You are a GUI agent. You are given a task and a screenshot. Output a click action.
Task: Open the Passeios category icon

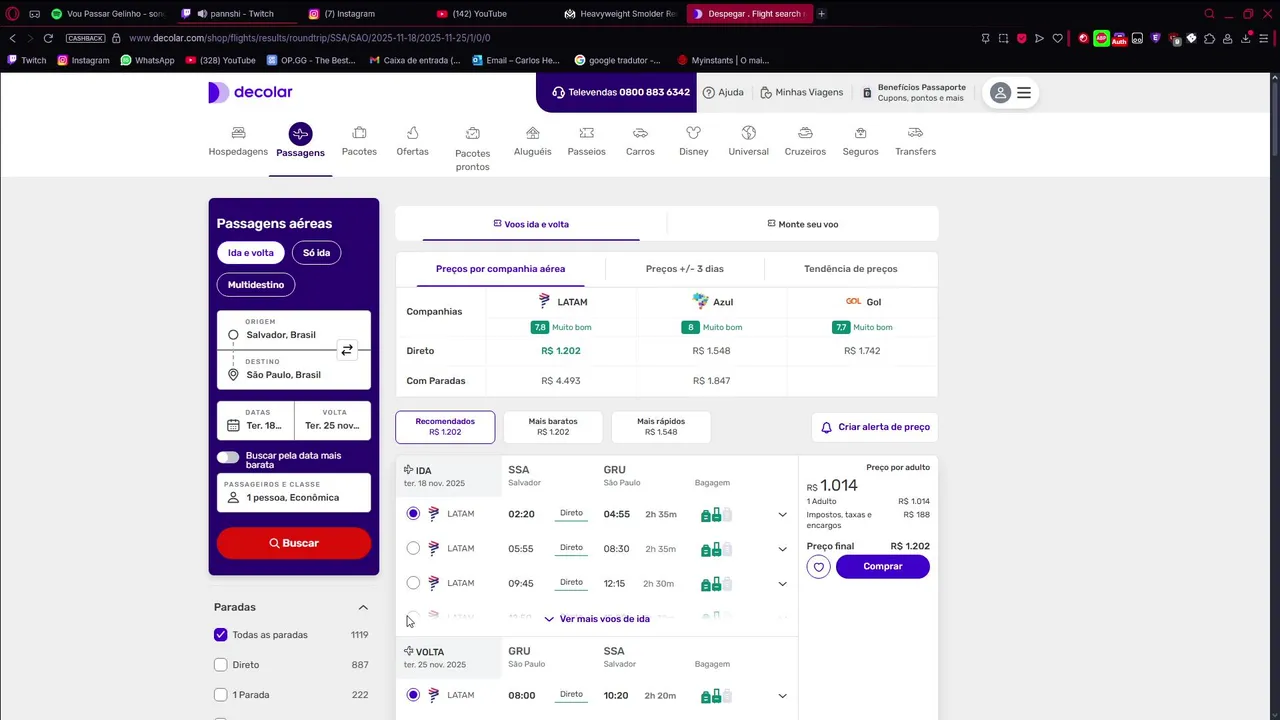[586, 133]
